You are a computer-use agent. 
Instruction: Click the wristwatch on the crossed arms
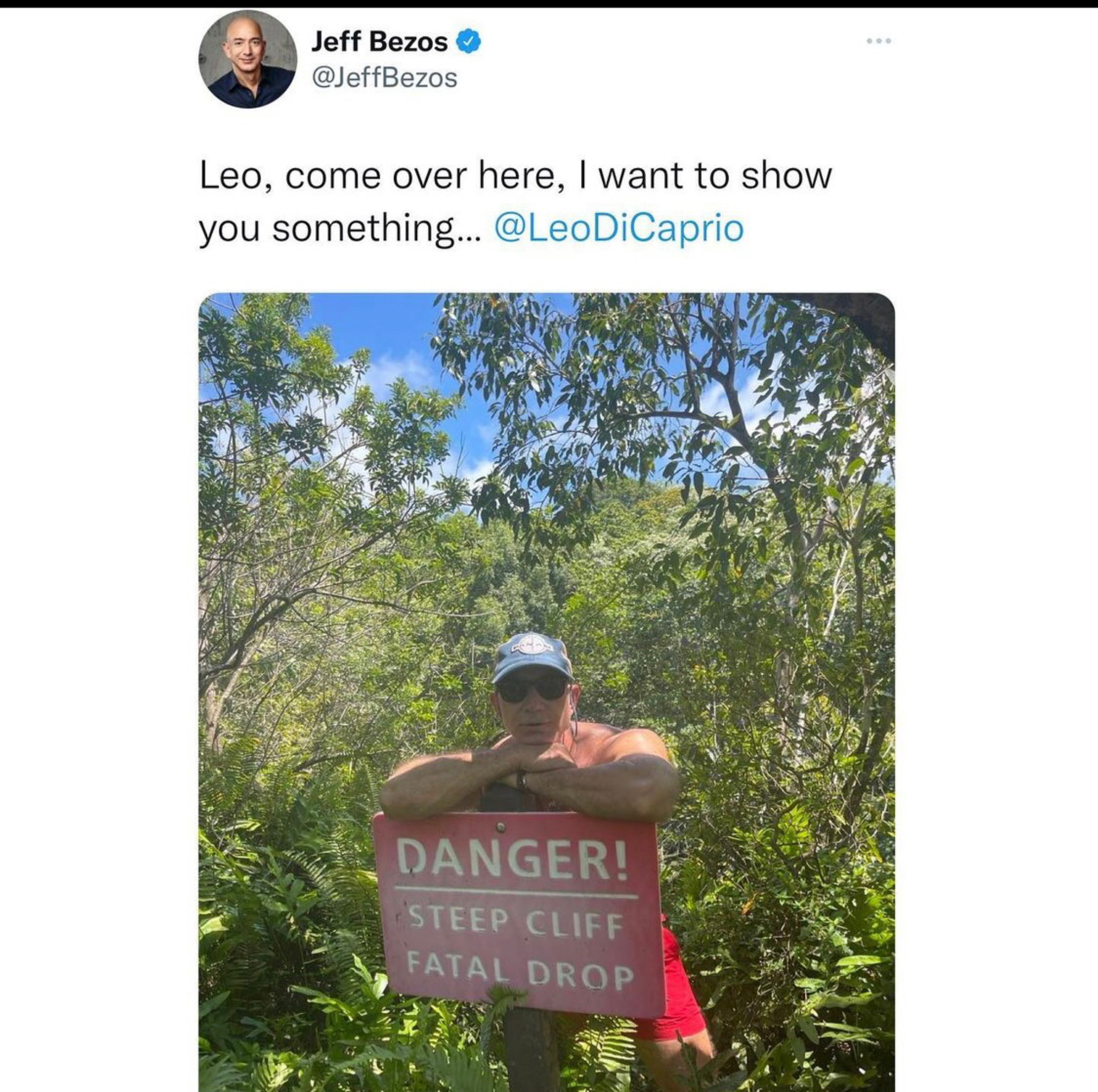(x=521, y=781)
